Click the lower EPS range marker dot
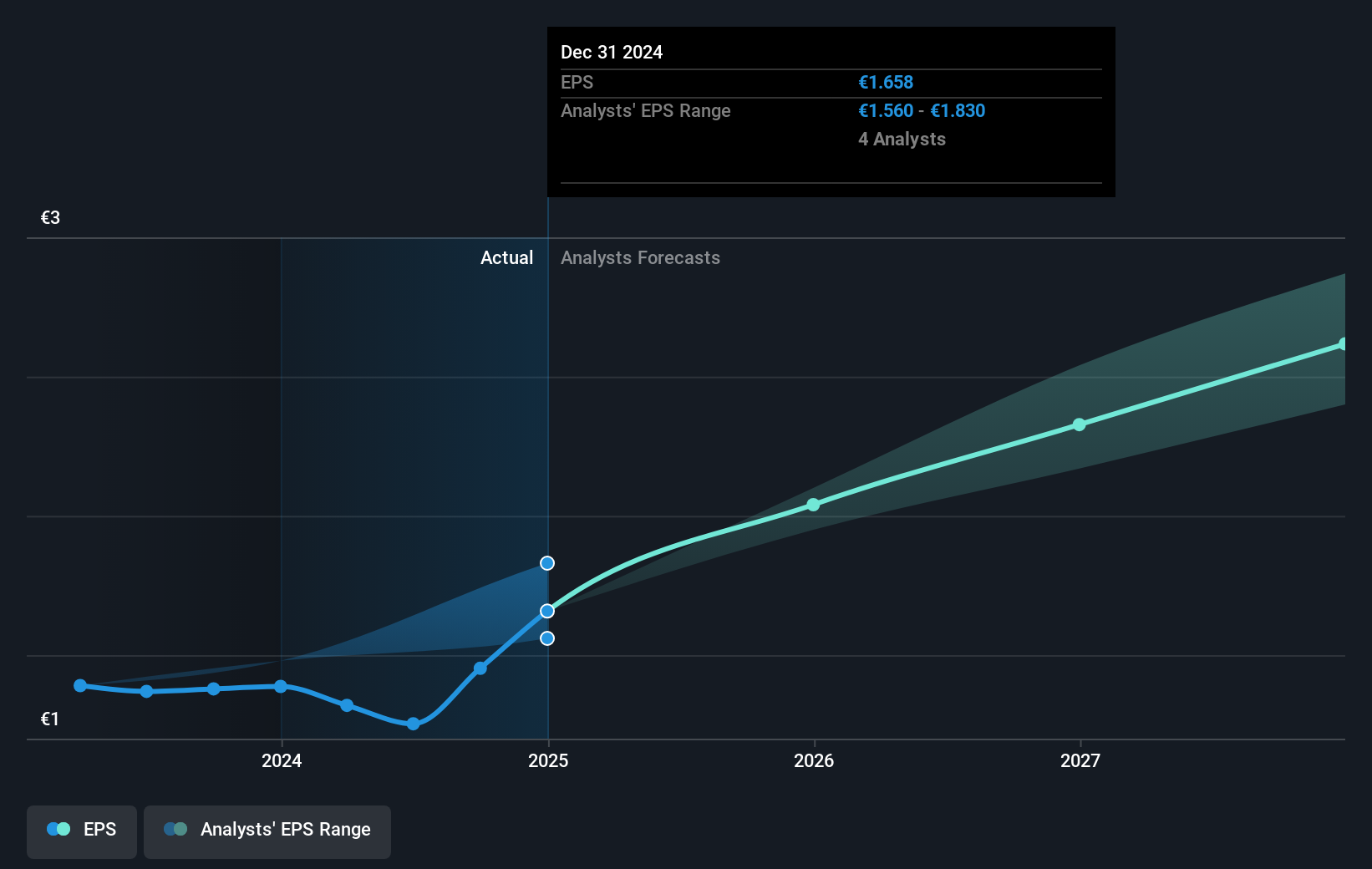 547,638
